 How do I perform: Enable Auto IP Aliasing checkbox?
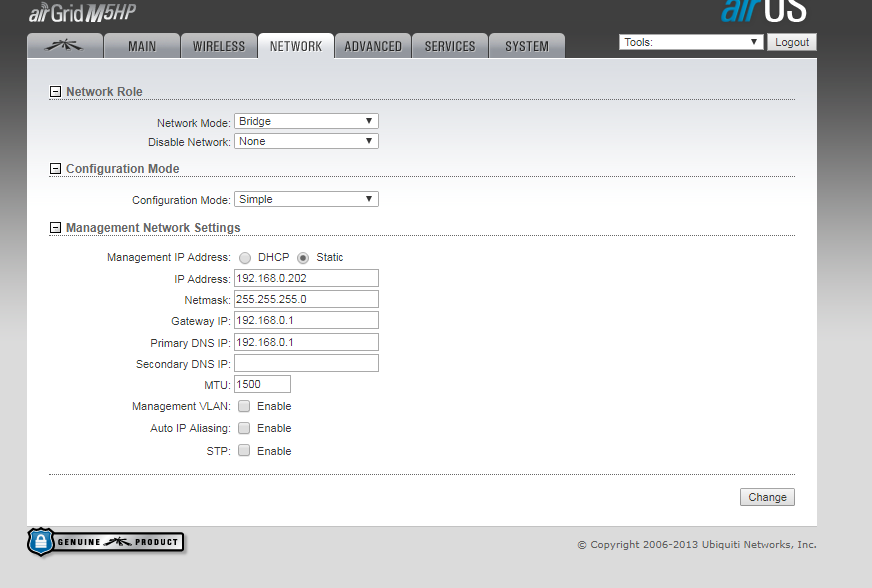pos(244,428)
